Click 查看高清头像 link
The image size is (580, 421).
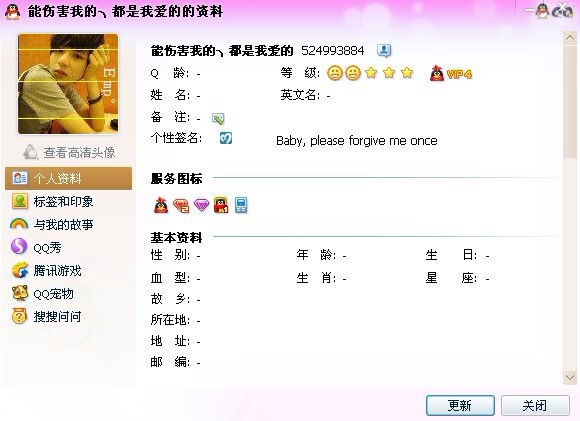coord(69,152)
